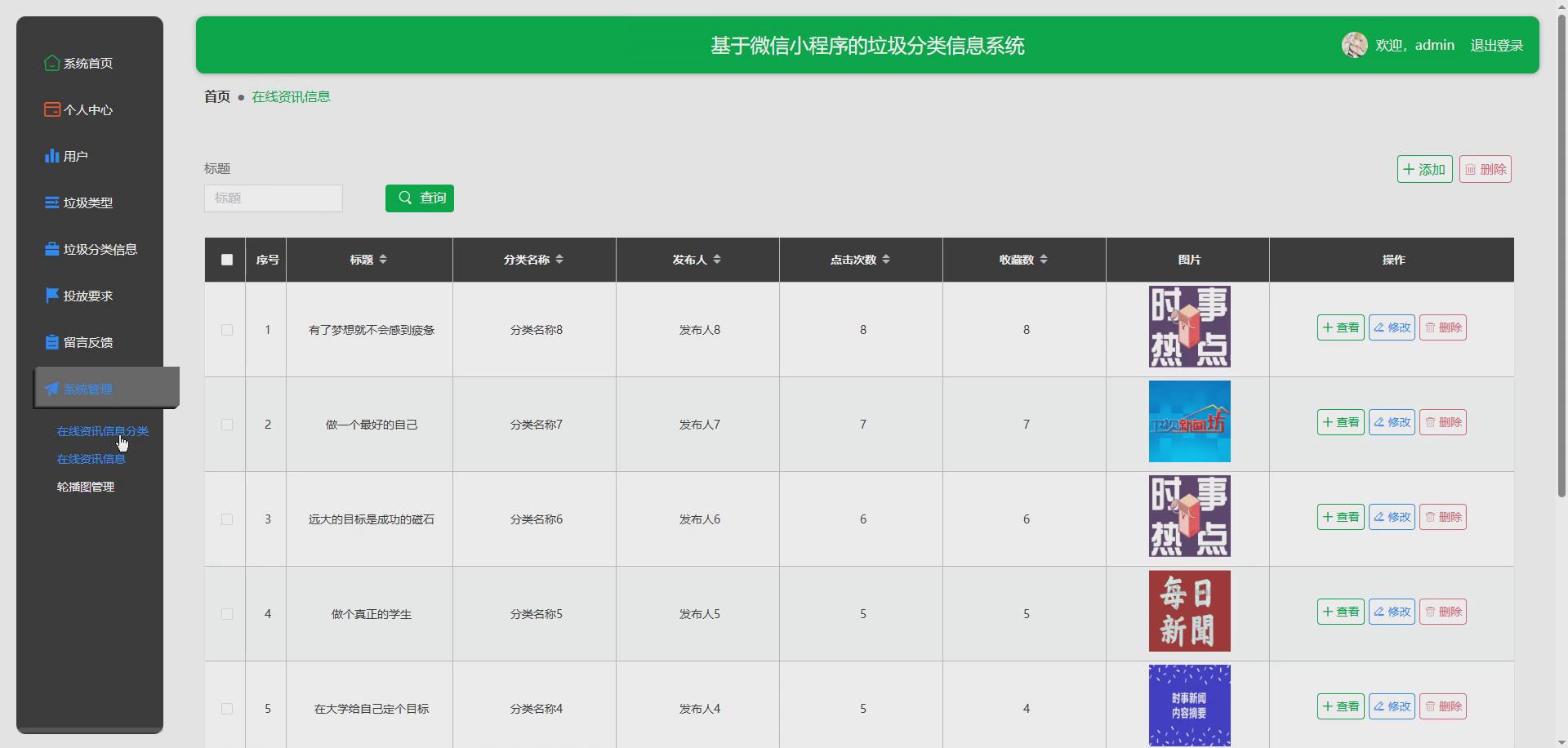The width and height of the screenshot is (1568, 748).
Task: Collapse the 系统管理 sidebar menu
Action: coord(106,388)
